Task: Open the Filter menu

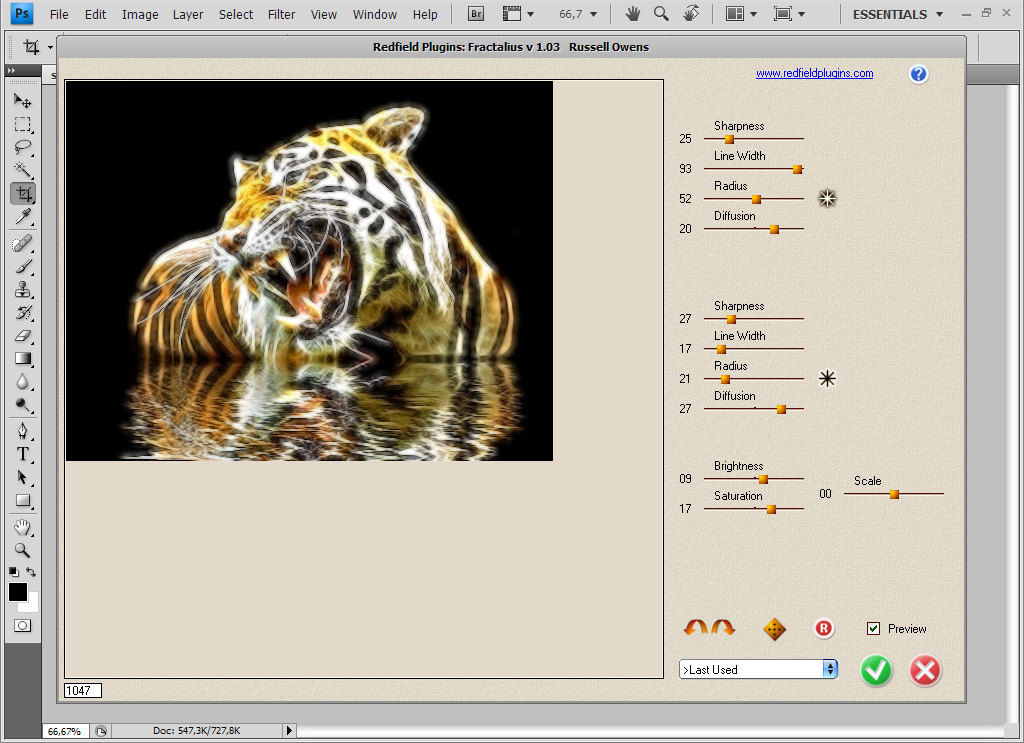Action: (x=281, y=14)
